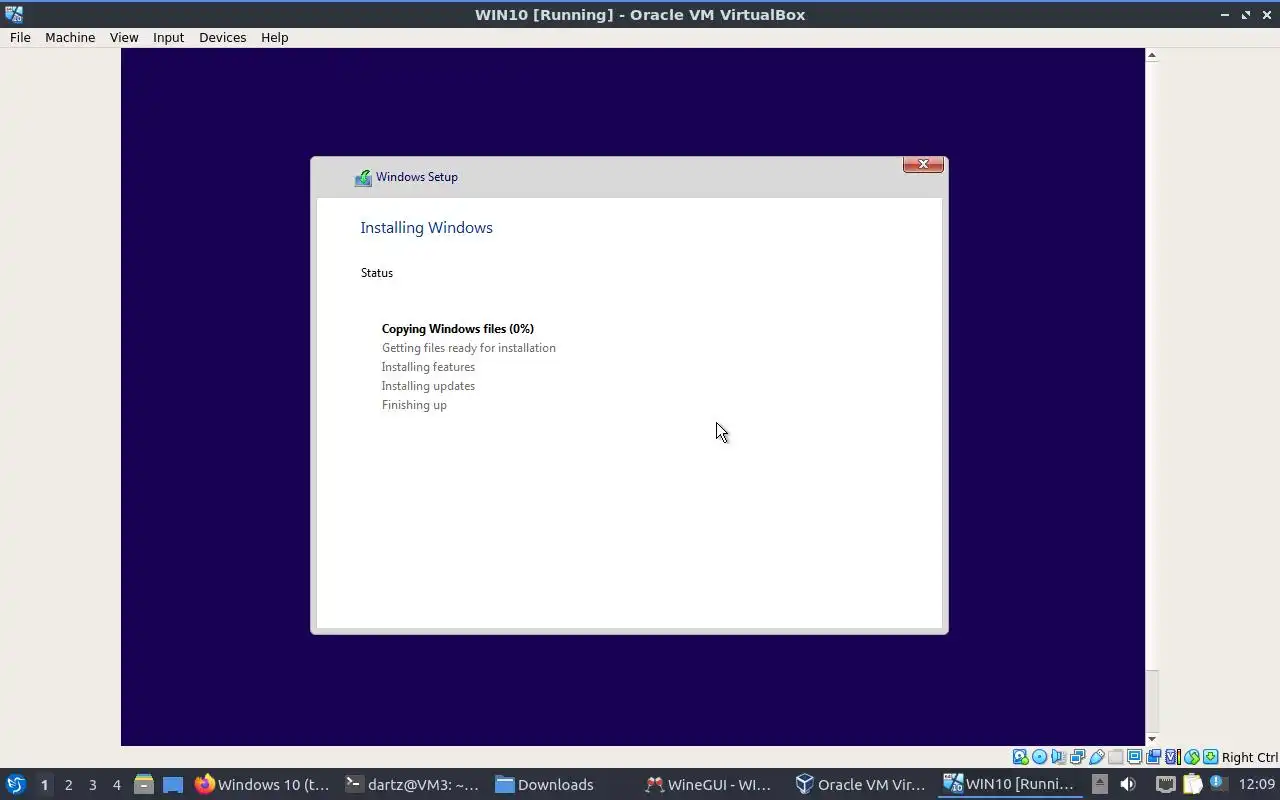Viewport: 1280px width, 800px height.
Task: Click the 'Finishing up' status line
Action: click(x=414, y=405)
